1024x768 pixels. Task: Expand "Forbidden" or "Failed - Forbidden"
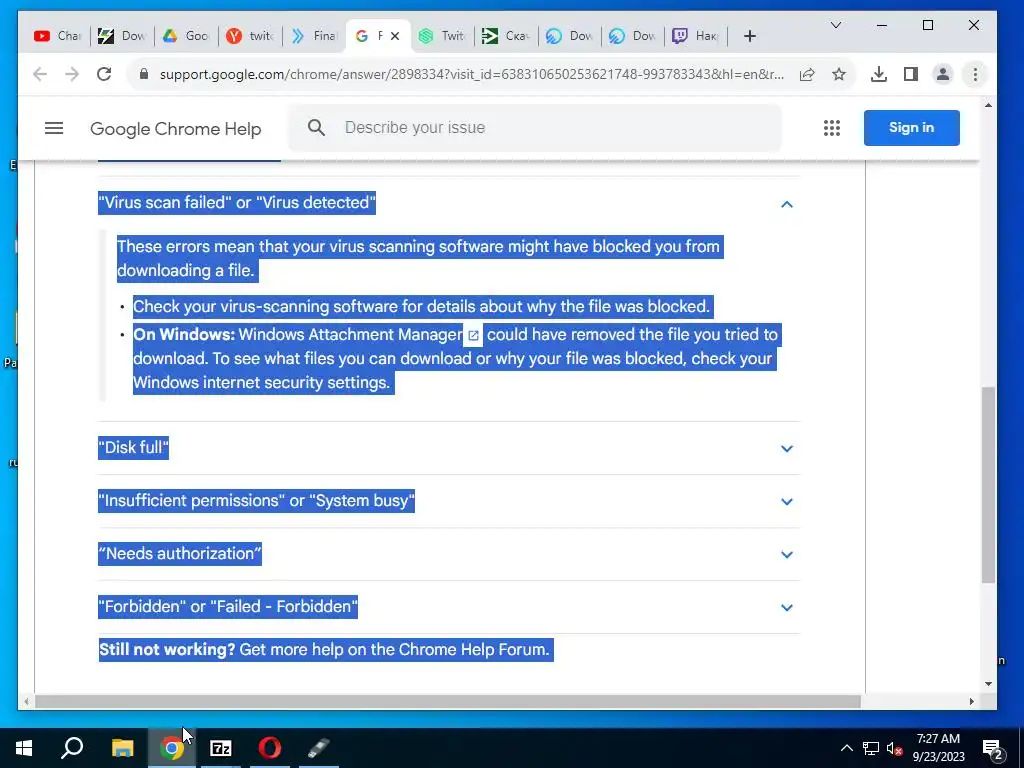[787, 607]
